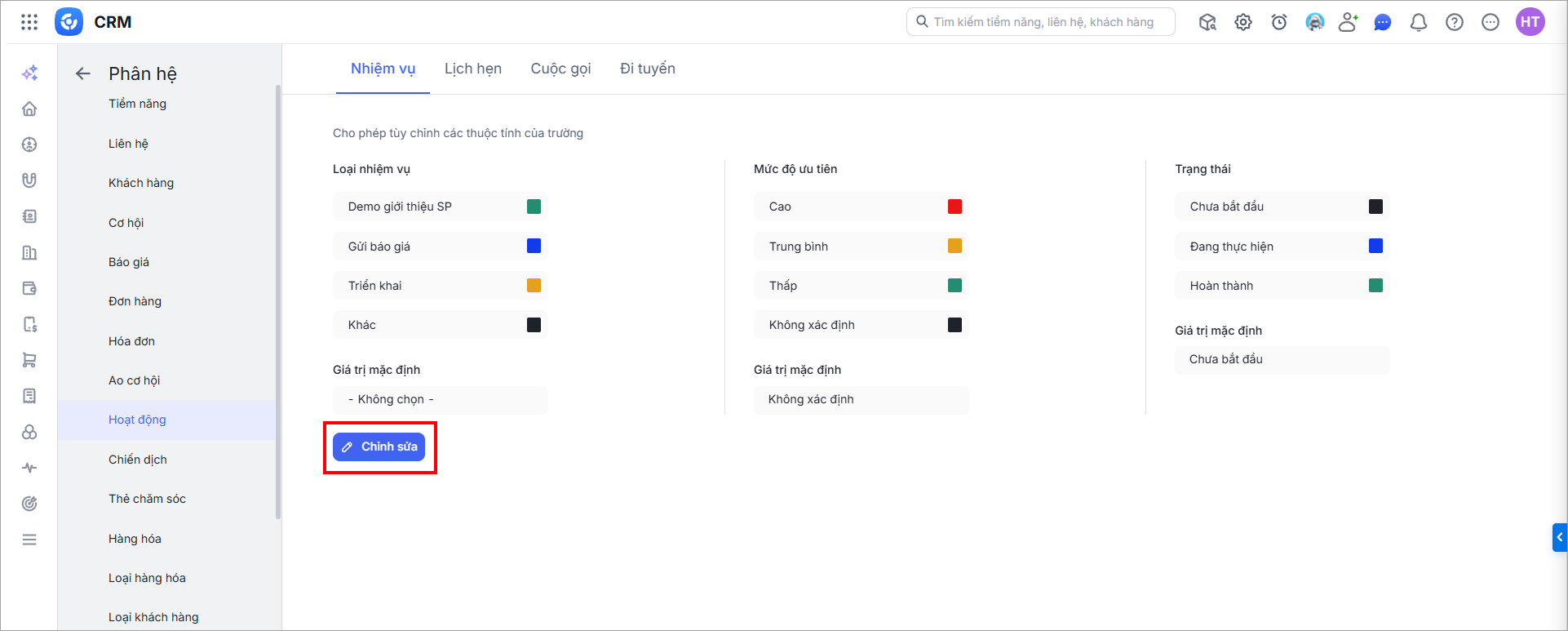Select Hoạt động in the module list
The height and width of the screenshot is (631, 1568).
point(166,420)
